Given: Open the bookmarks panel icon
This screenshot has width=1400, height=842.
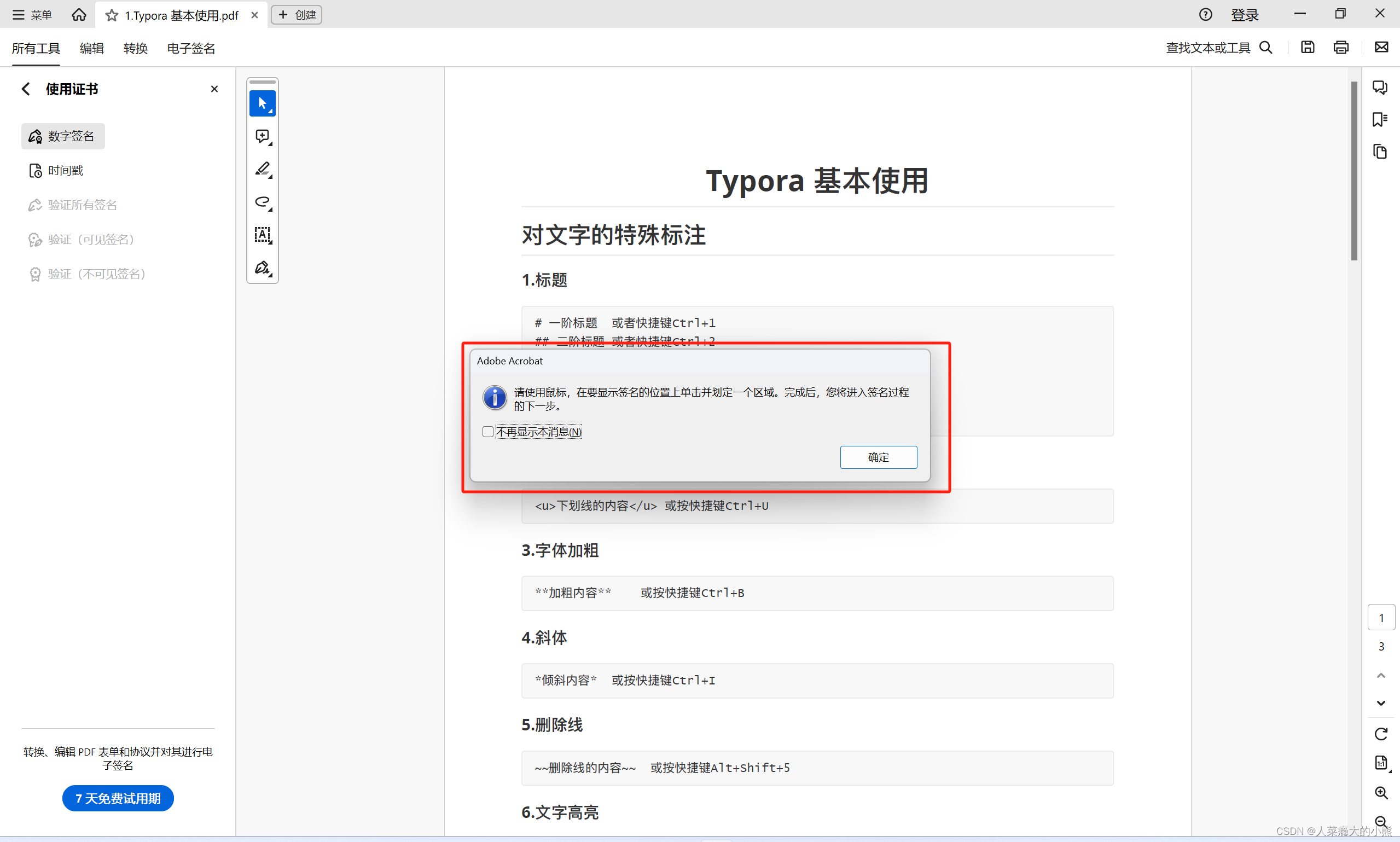Looking at the screenshot, I should 1380,120.
